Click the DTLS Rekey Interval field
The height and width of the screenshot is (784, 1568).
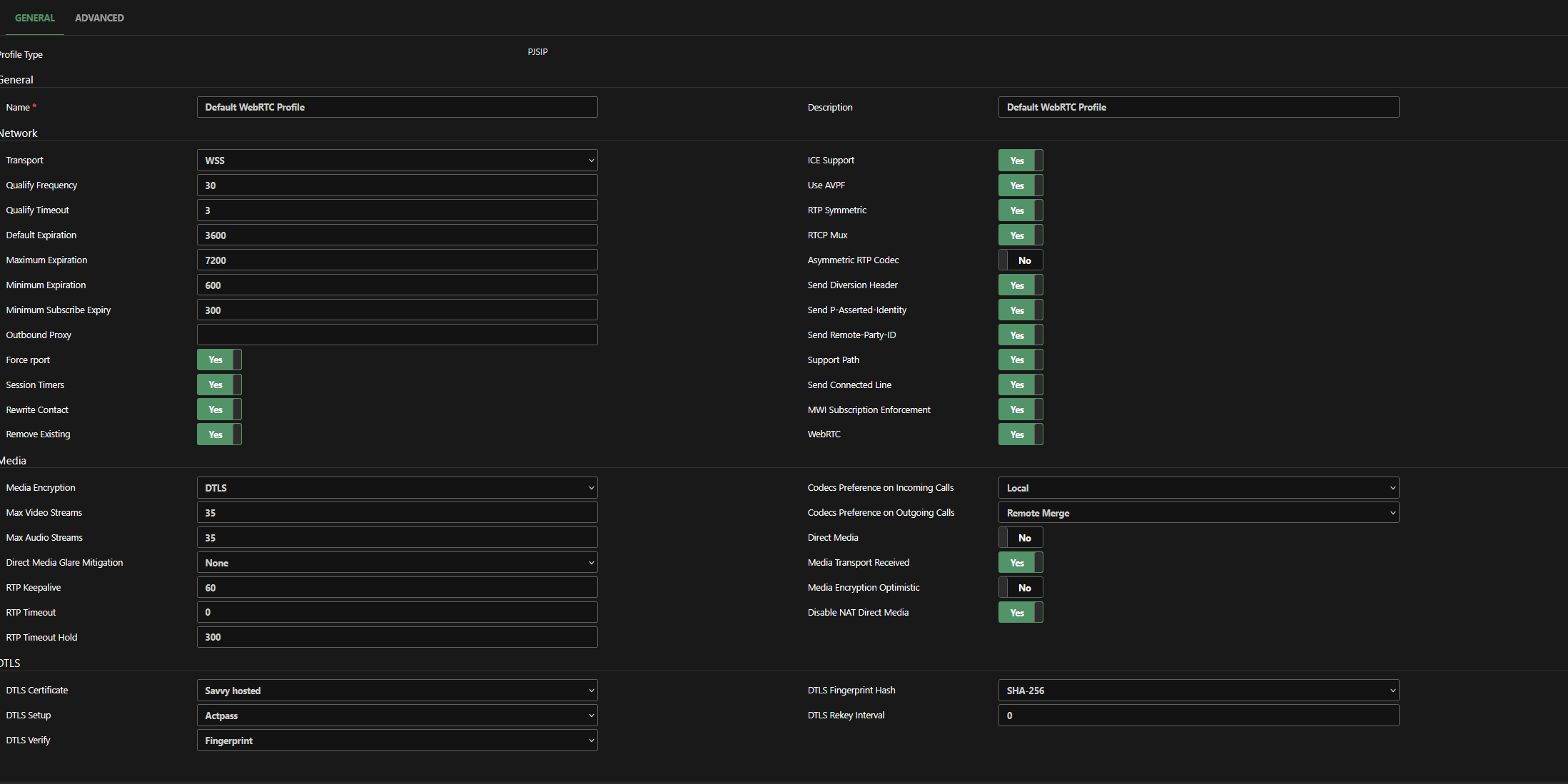1198,716
